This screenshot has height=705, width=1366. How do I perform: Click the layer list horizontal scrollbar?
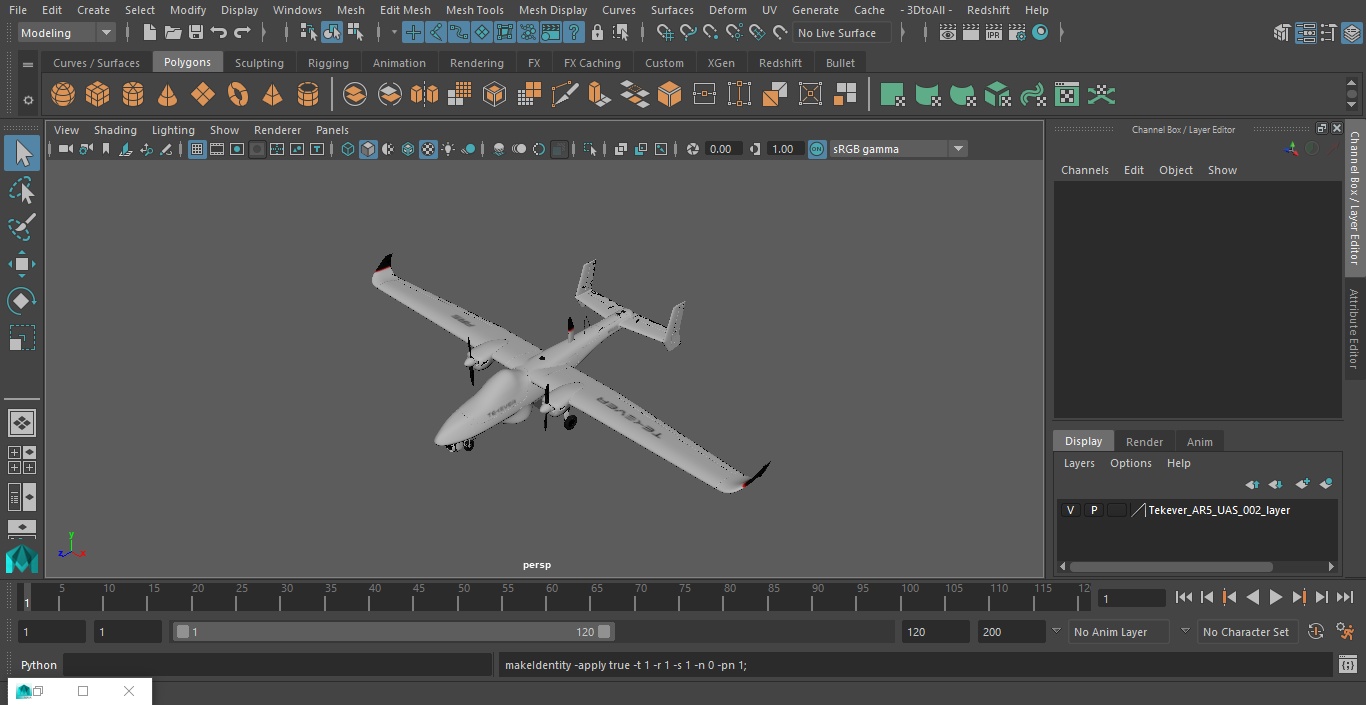click(x=1172, y=566)
